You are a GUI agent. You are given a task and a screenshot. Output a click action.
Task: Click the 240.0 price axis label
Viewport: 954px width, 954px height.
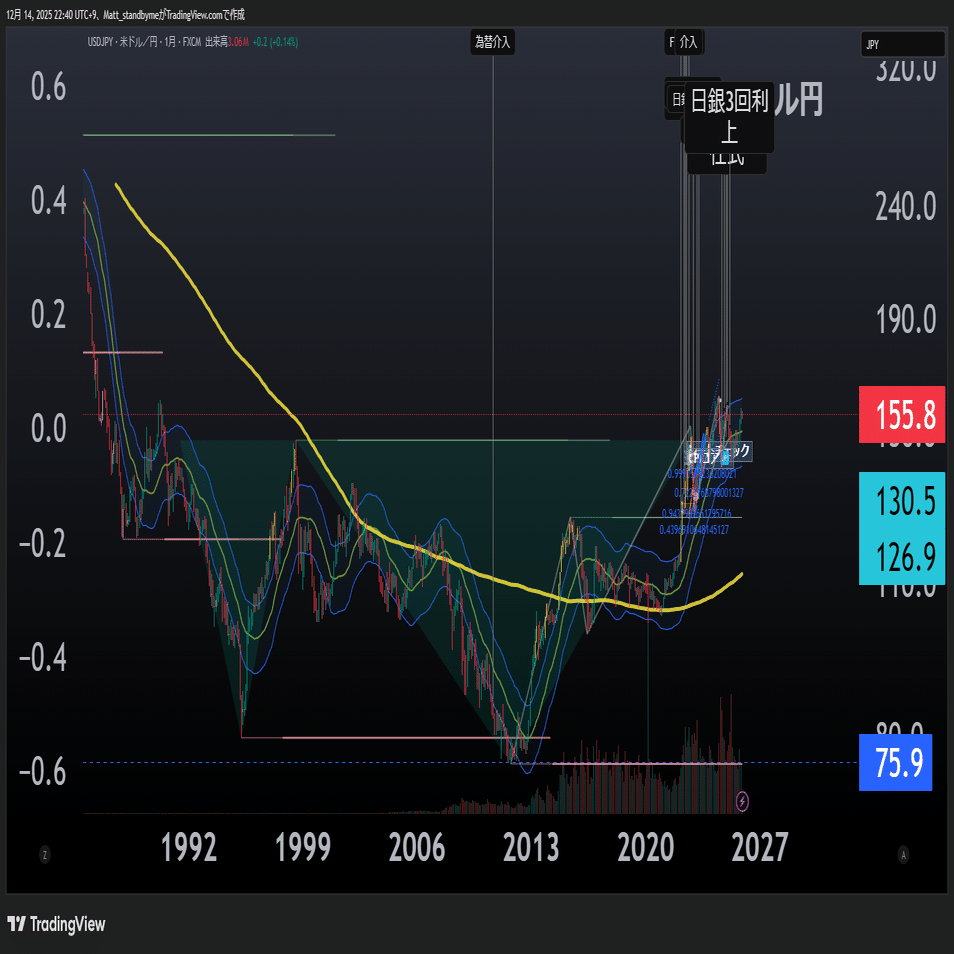[x=905, y=207]
